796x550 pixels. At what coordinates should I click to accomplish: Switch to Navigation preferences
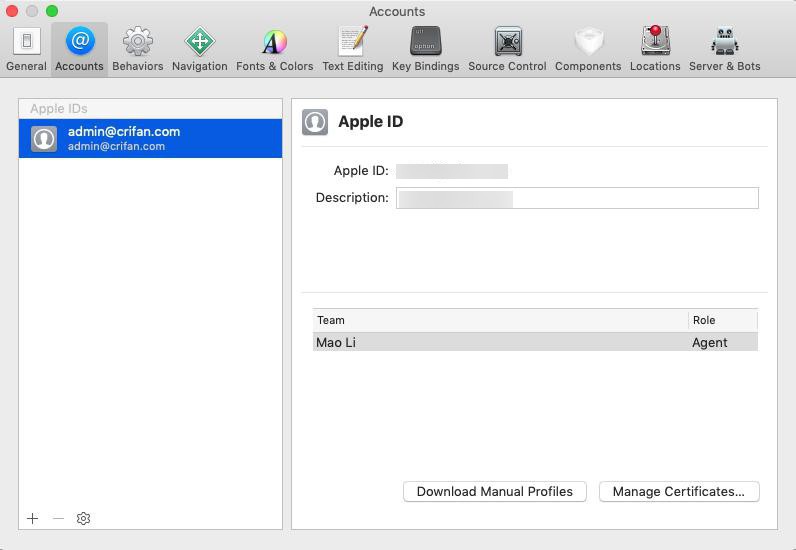[200, 49]
